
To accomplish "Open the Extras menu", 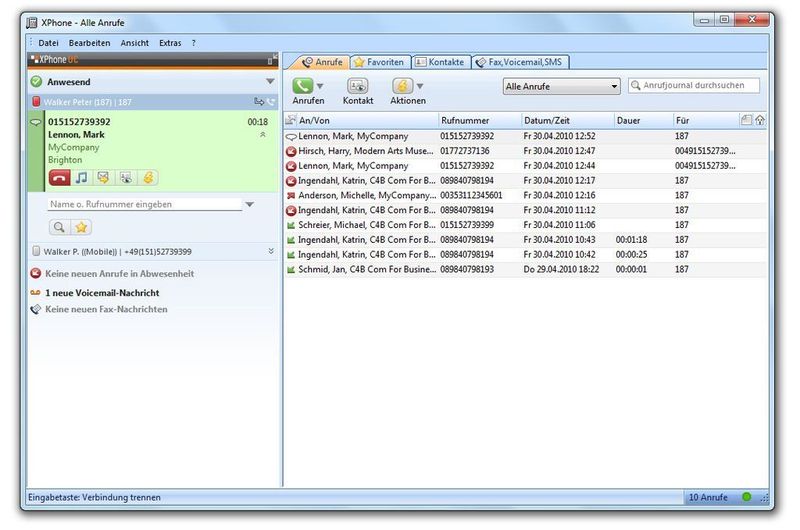I will pyautogui.click(x=170, y=43).
